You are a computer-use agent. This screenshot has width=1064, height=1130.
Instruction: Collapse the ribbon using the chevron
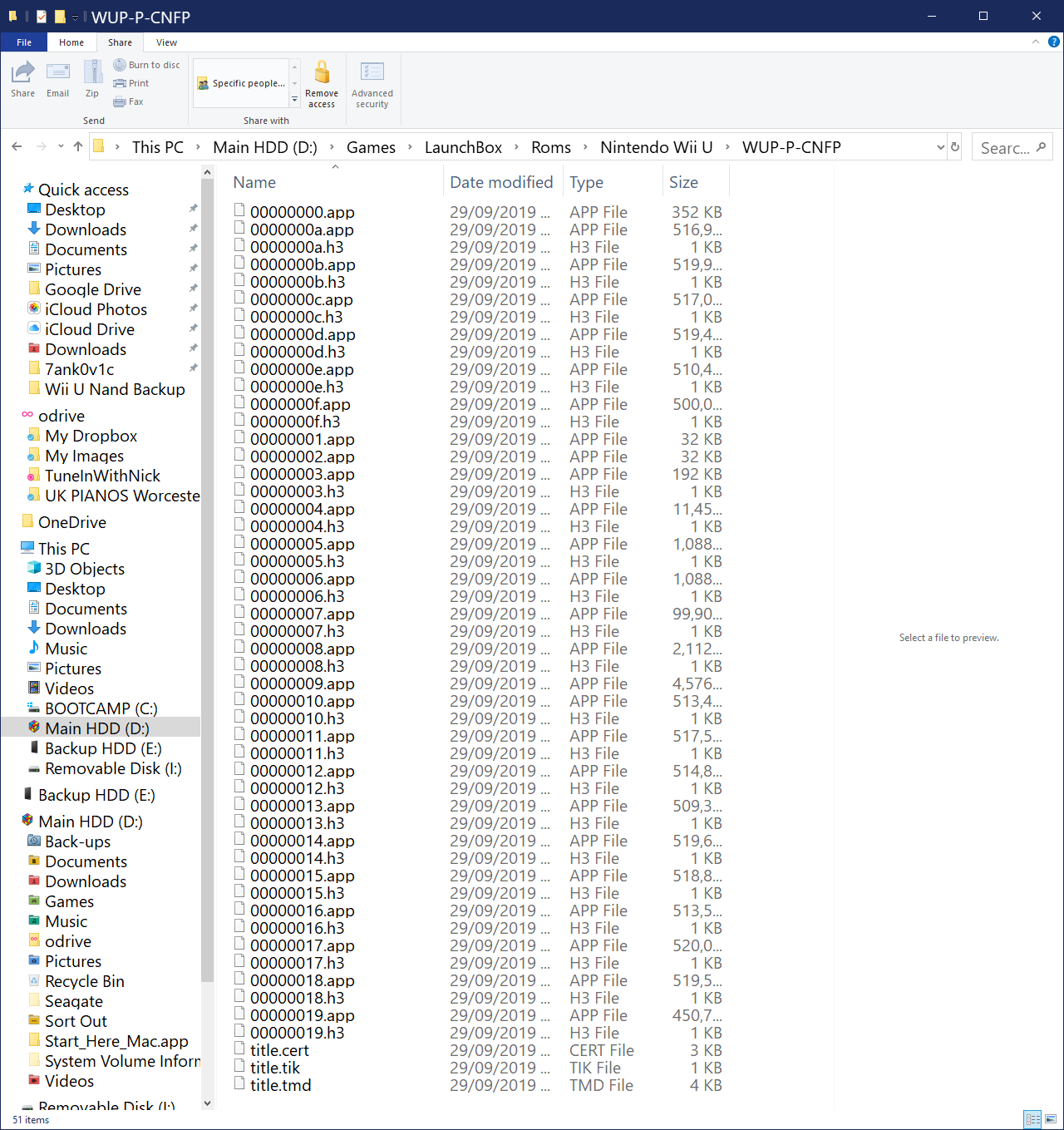click(x=1036, y=42)
